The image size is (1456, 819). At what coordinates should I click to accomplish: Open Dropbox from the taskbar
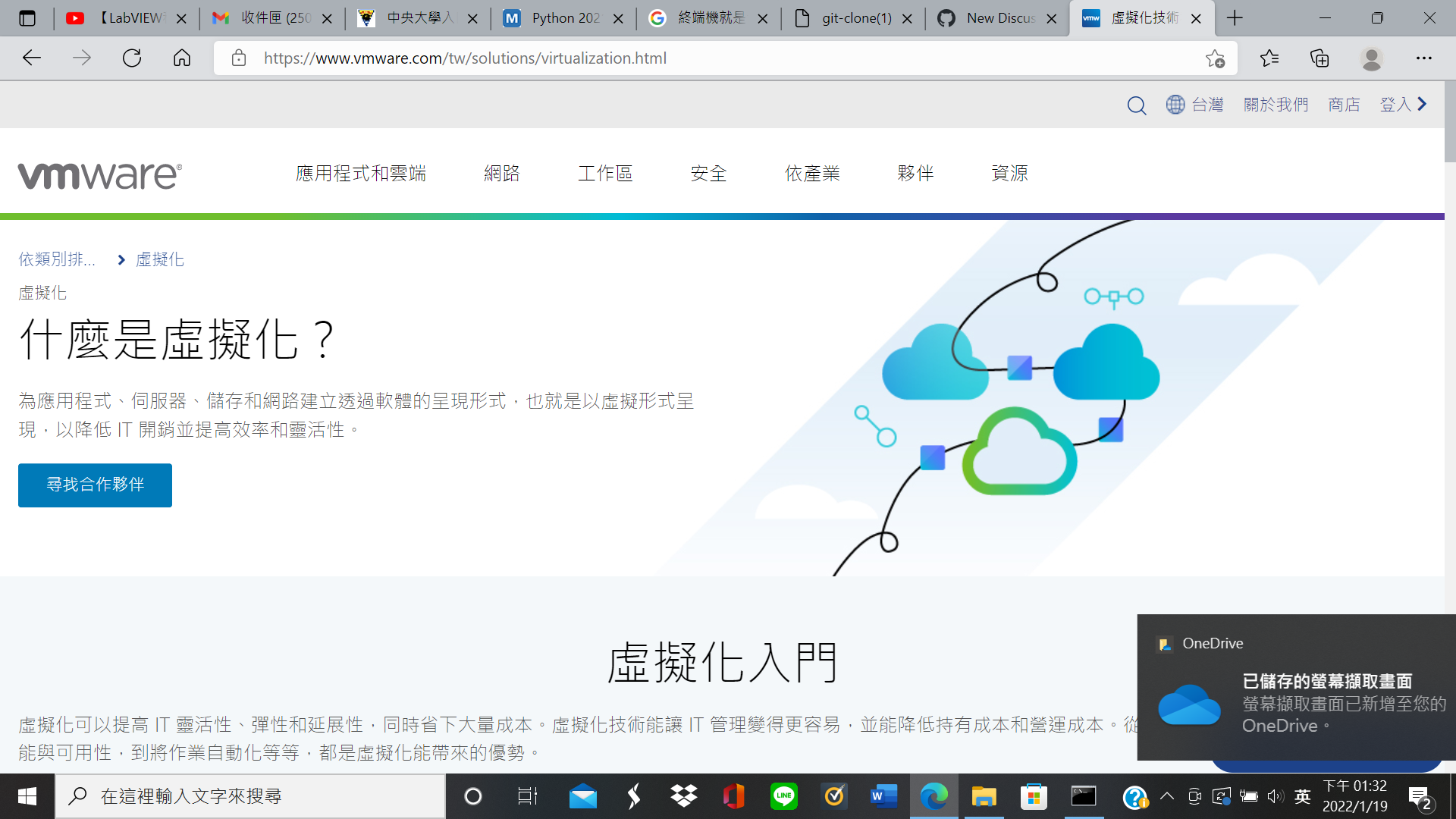[683, 796]
